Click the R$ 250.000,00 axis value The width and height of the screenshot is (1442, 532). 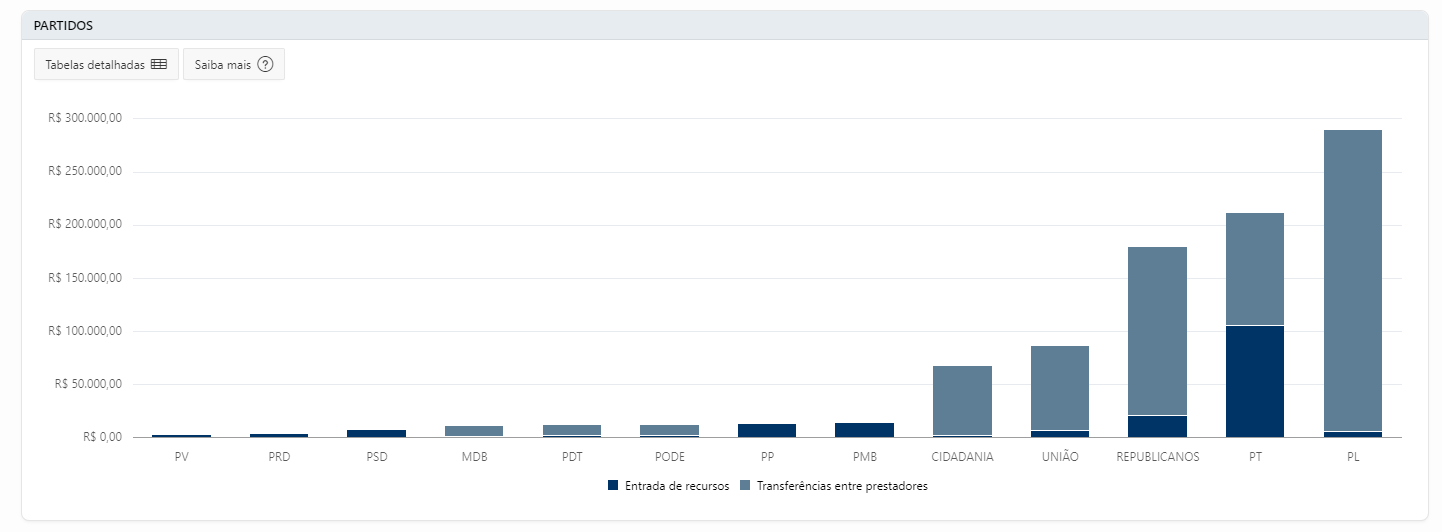point(85,171)
